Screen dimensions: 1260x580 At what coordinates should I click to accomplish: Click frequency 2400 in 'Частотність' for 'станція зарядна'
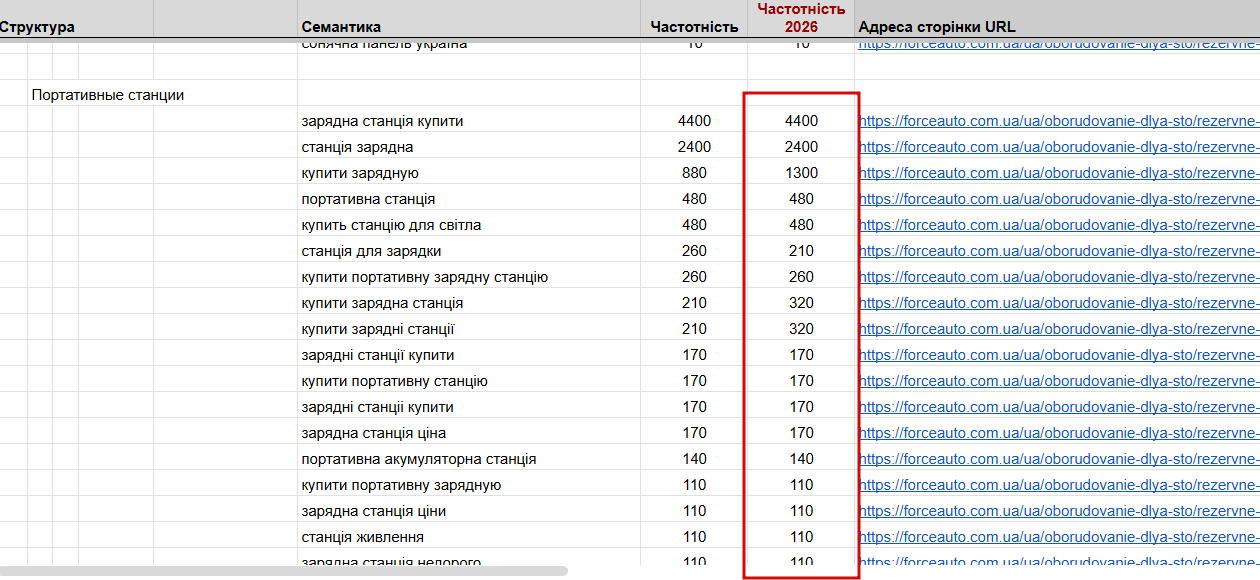[x=694, y=147]
